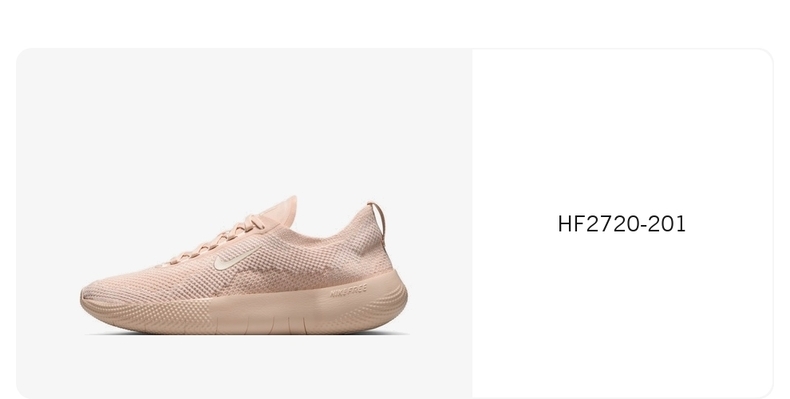Click the pink Nike Free shoe image

[x=244, y=265]
